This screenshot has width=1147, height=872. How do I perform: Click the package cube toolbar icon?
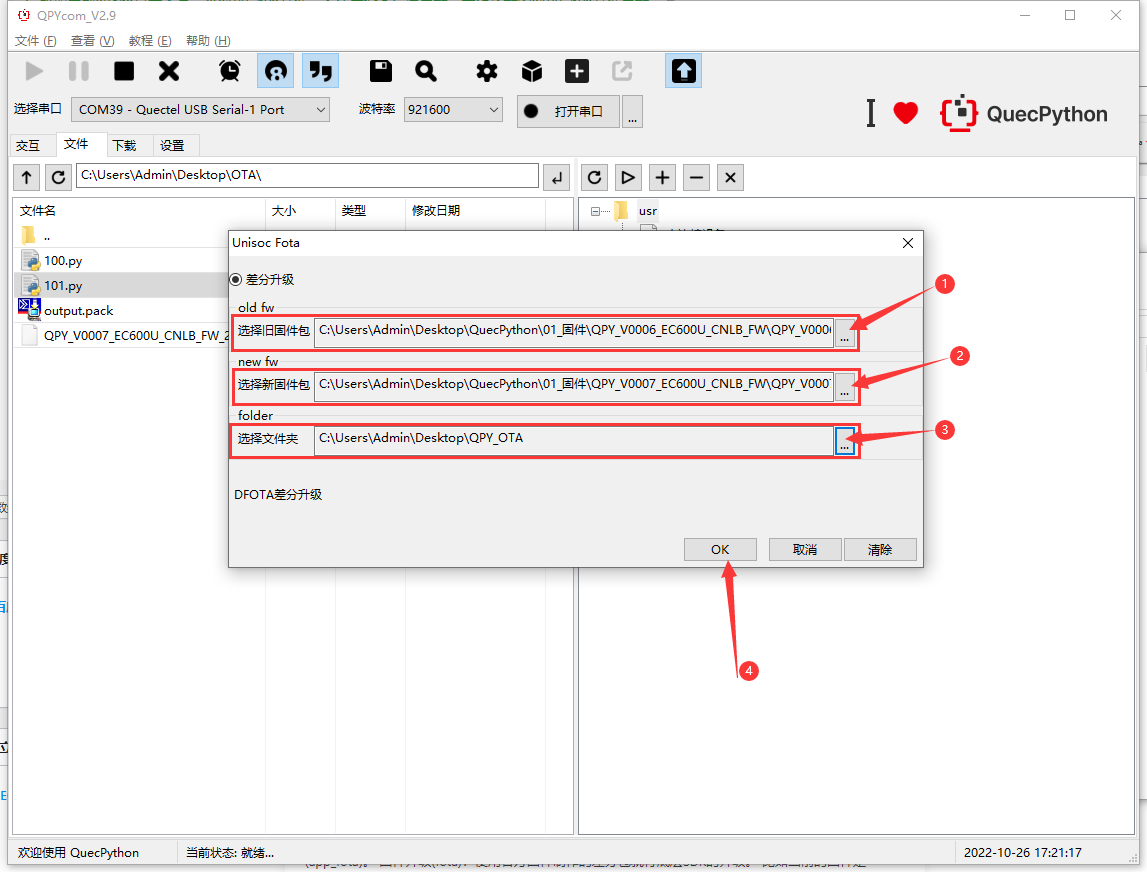[532, 71]
